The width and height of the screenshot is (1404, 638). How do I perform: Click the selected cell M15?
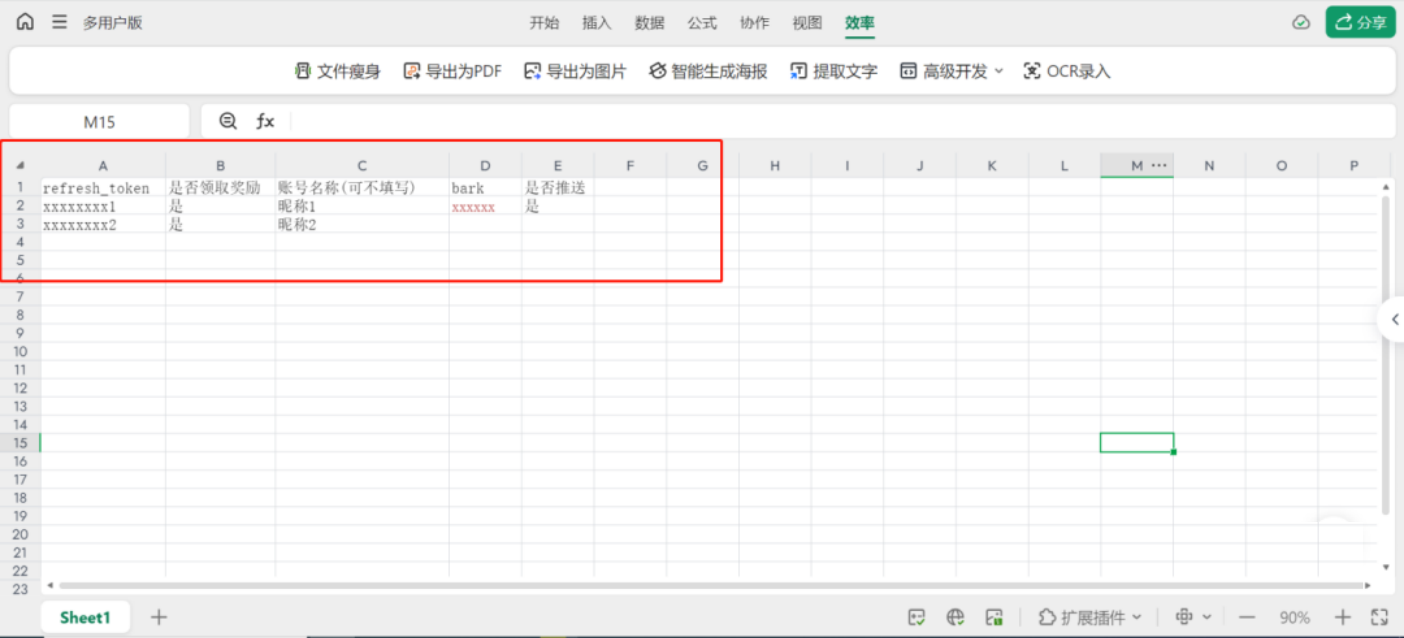click(x=1137, y=443)
